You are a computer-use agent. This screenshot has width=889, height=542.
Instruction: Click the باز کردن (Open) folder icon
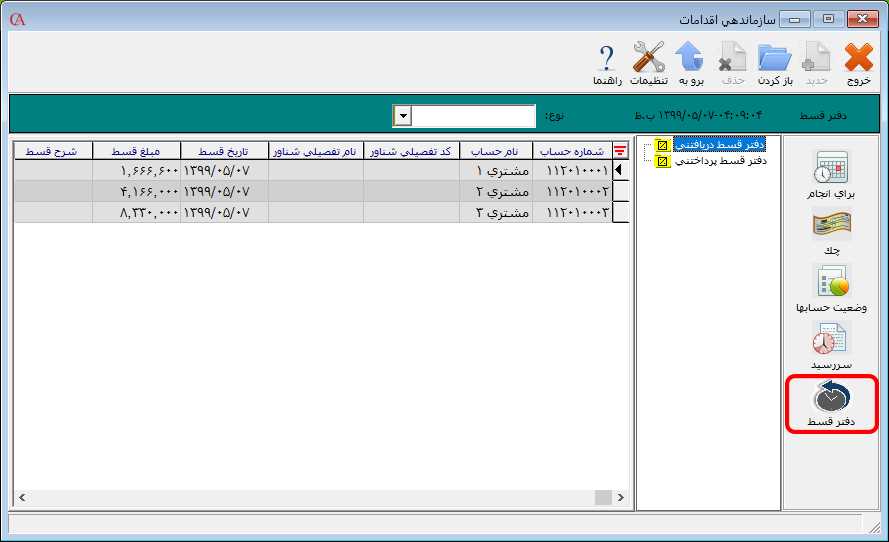[x=773, y=62]
